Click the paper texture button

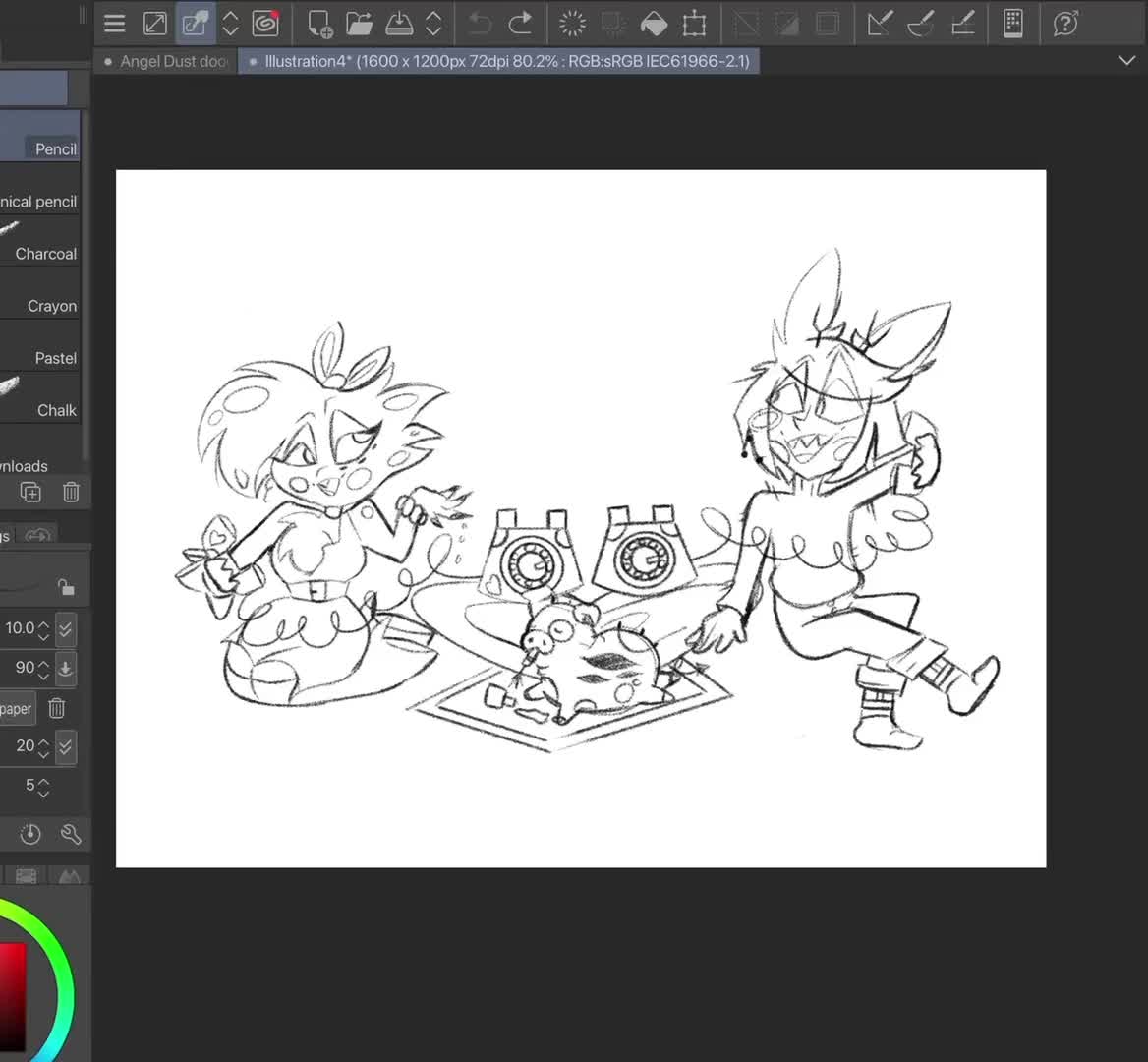tap(16, 708)
